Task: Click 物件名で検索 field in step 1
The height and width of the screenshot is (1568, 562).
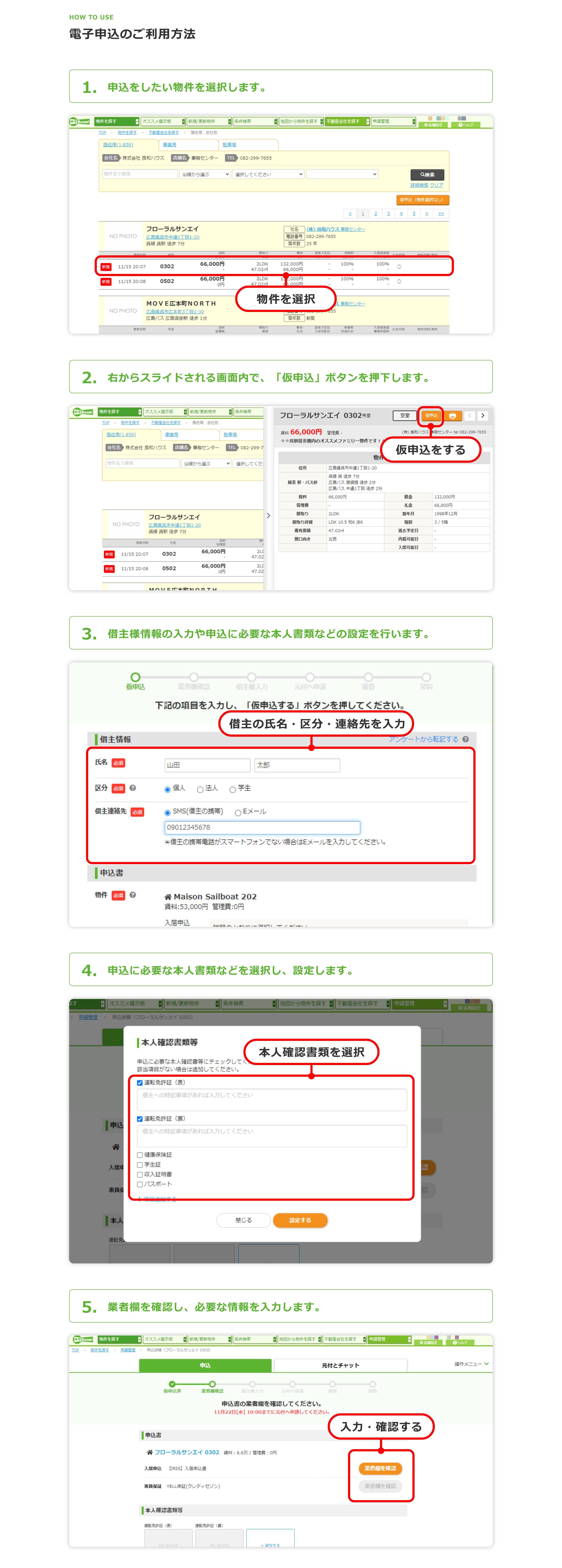Action: pyautogui.click(x=140, y=174)
